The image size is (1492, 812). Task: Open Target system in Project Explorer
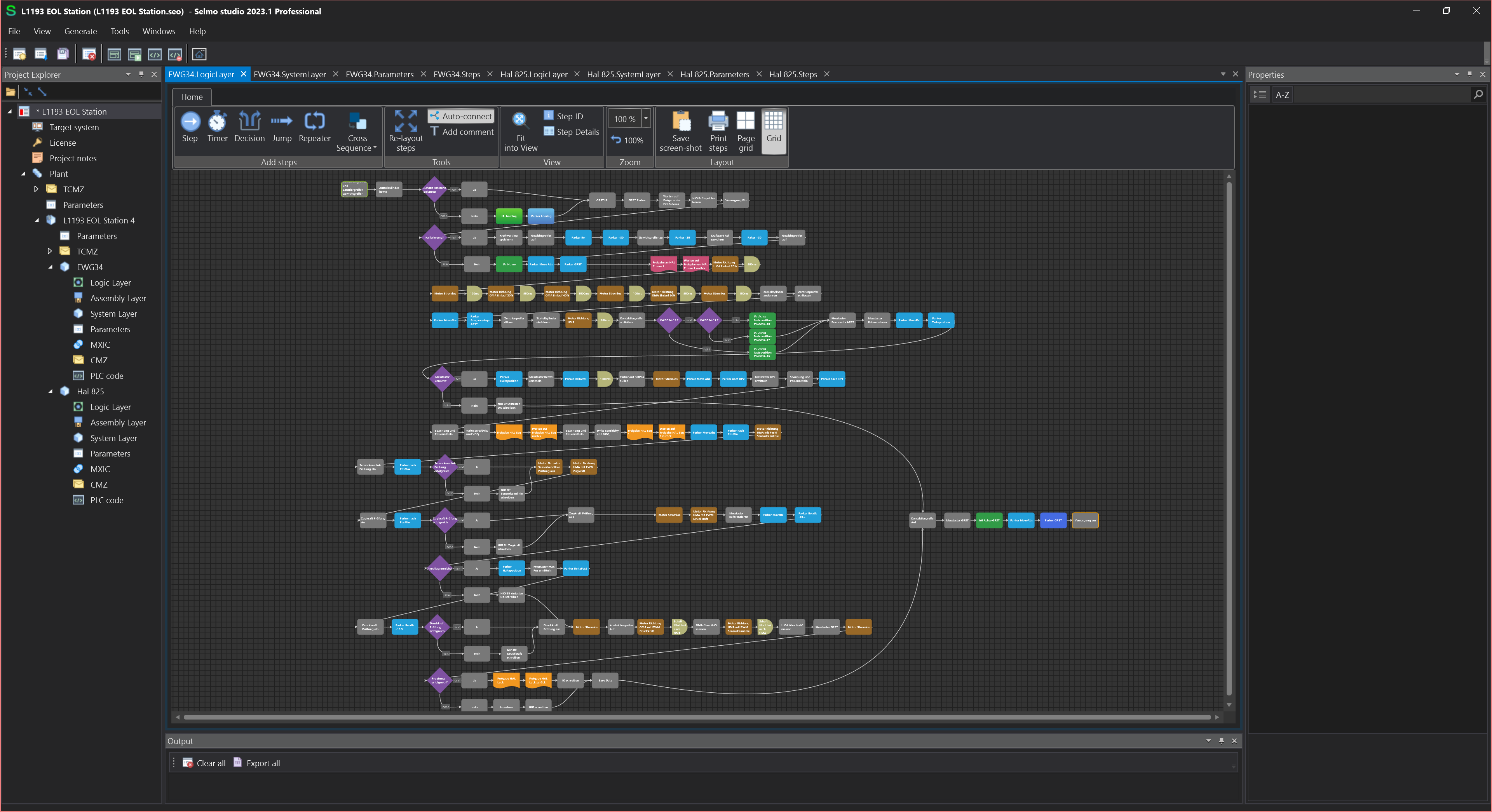74,127
